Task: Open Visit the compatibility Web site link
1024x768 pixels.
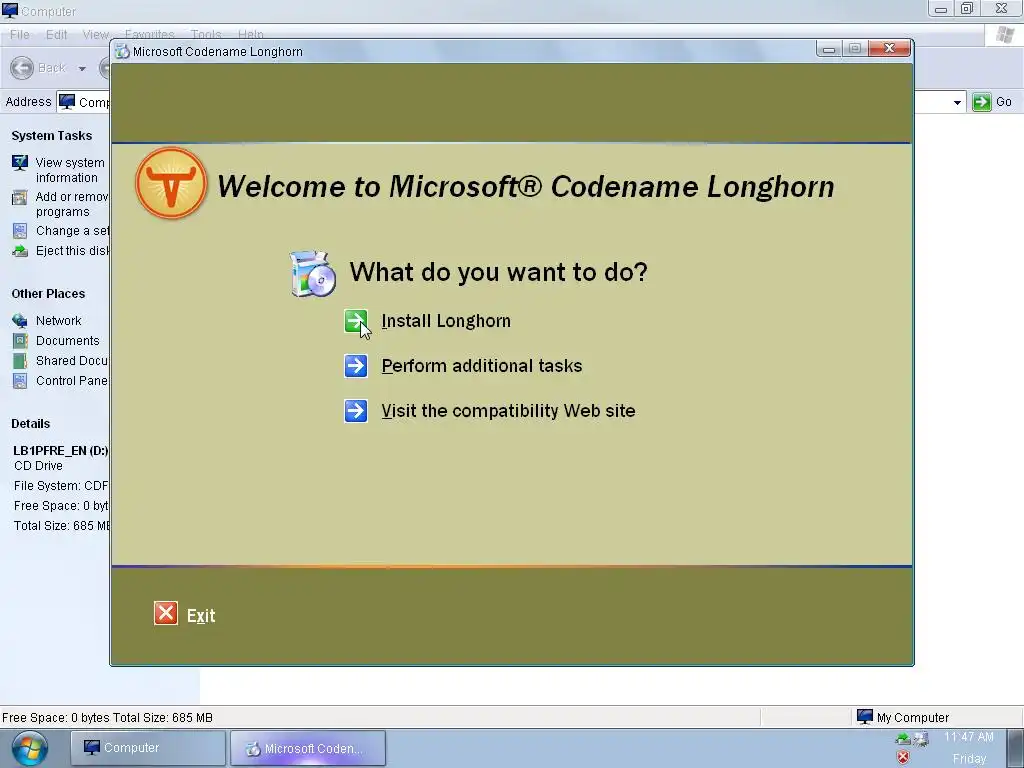Action: point(508,411)
